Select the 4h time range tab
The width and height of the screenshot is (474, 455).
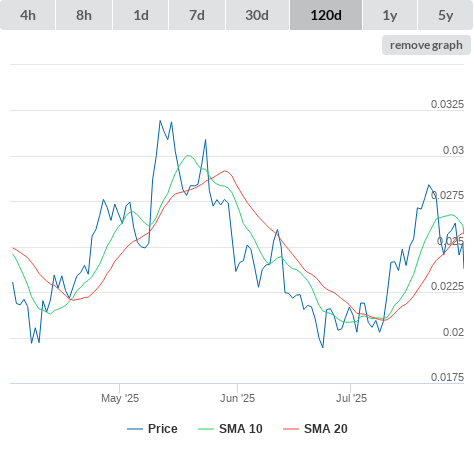[x=28, y=15]
